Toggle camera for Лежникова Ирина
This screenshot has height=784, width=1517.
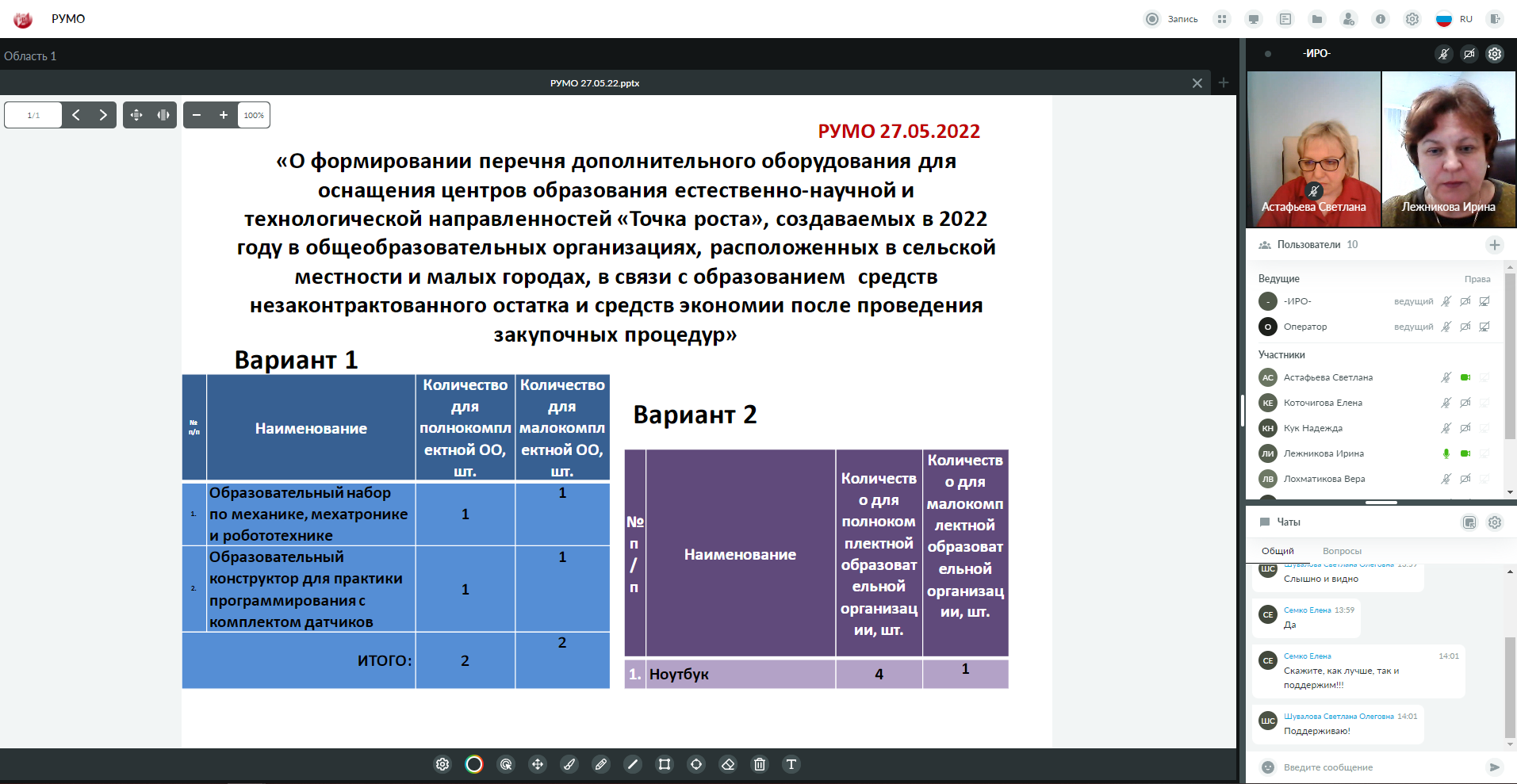[1465, 453]
